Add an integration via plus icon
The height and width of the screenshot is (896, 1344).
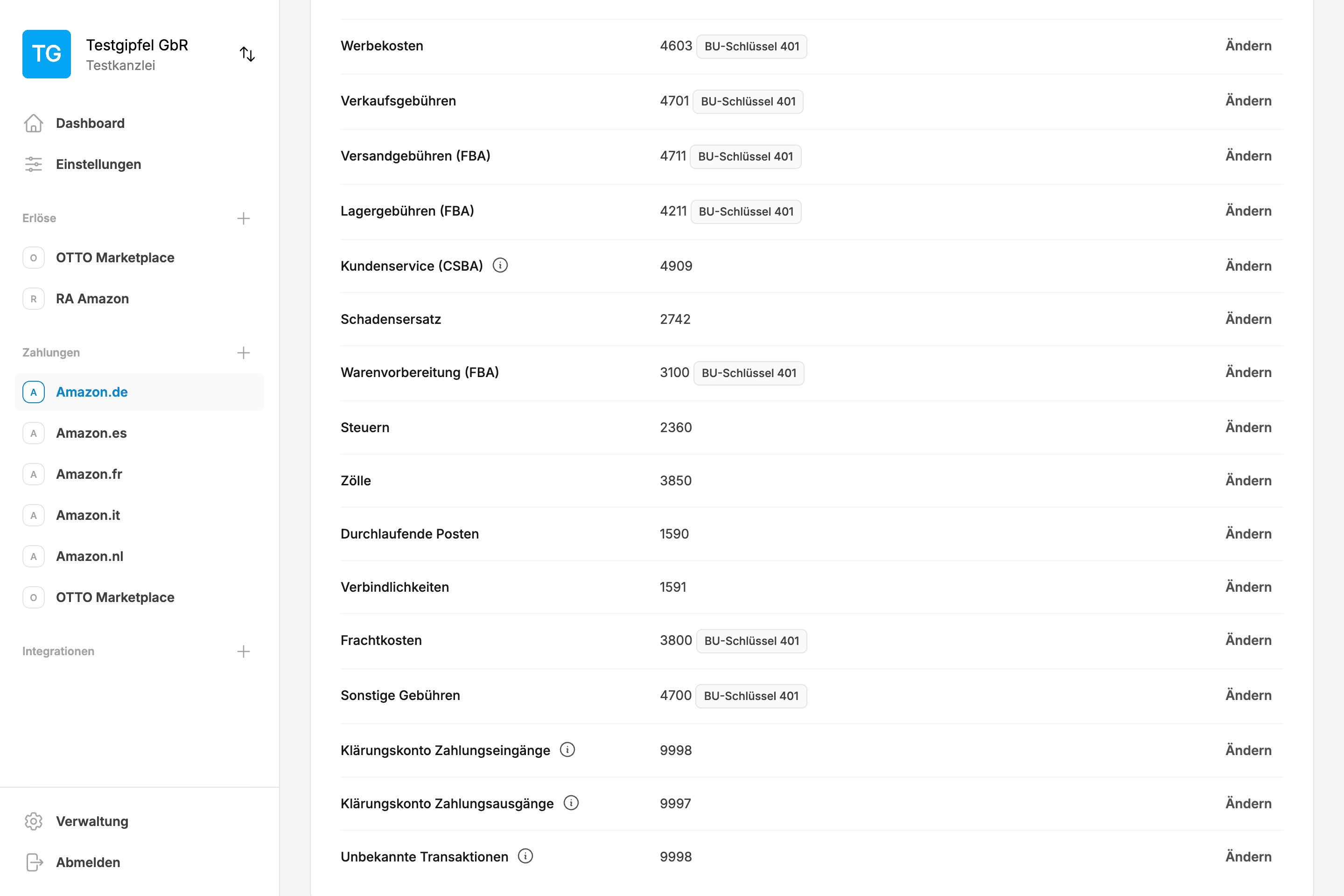(244, 651)
